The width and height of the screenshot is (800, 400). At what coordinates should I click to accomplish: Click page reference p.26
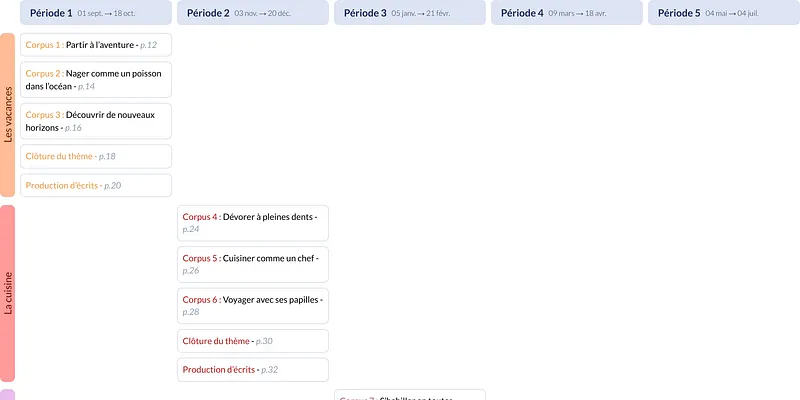pos(191,270)
